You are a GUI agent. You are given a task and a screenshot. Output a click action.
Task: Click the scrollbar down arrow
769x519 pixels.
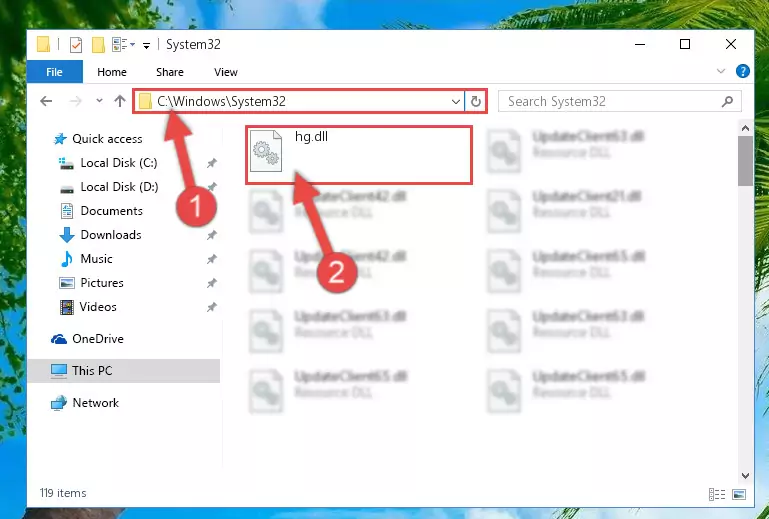pos(745,476)
